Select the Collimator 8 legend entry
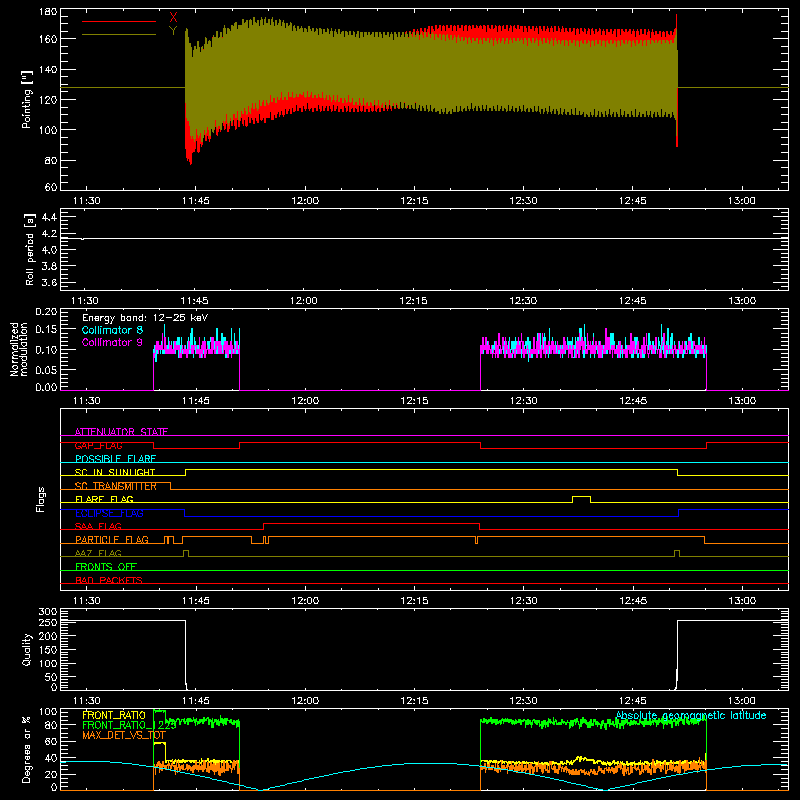This screenshot has height=800, width=800. tap(112, 330)
